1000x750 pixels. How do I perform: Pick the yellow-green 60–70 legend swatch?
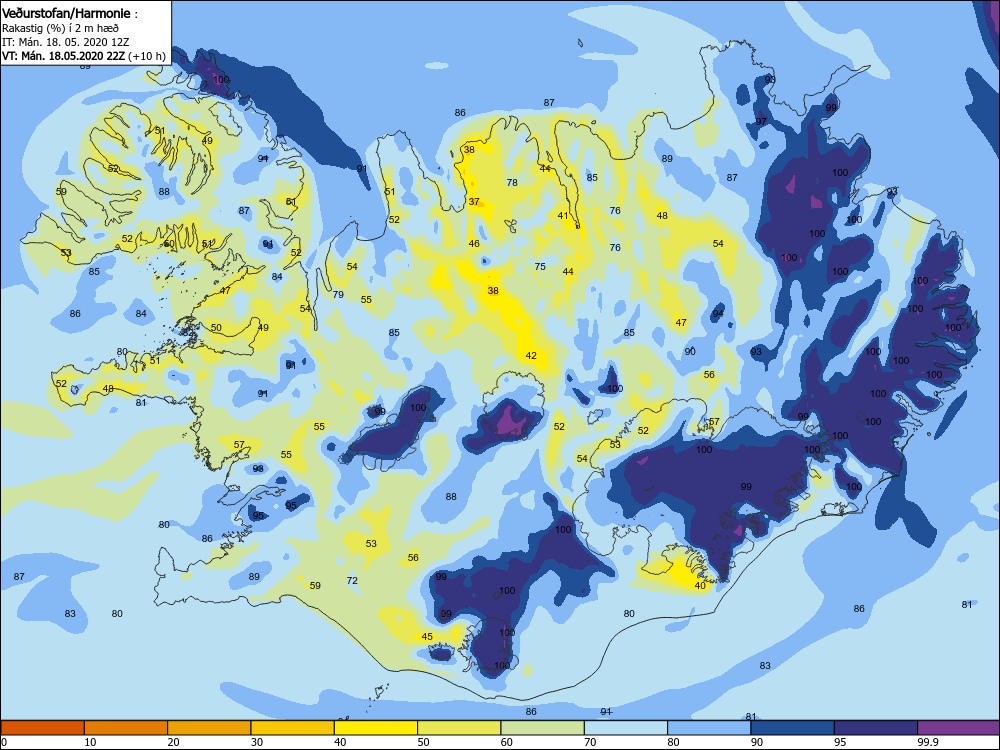click(x=543, y=728)
